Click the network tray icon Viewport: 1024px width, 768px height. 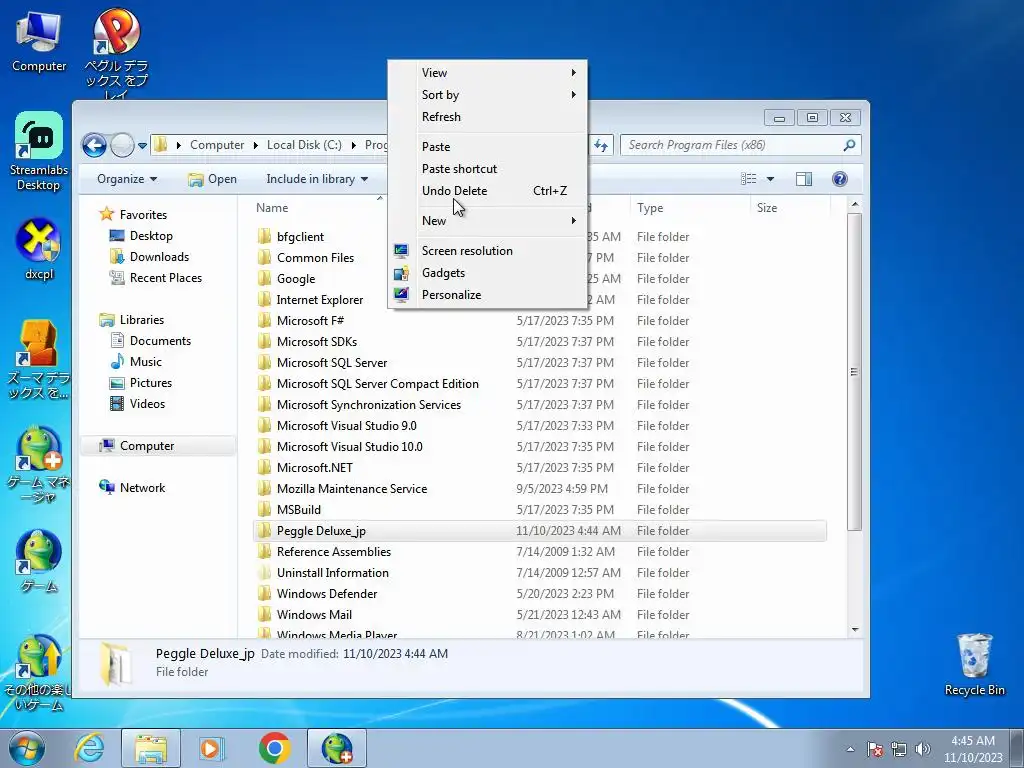[x=899, y=749]
